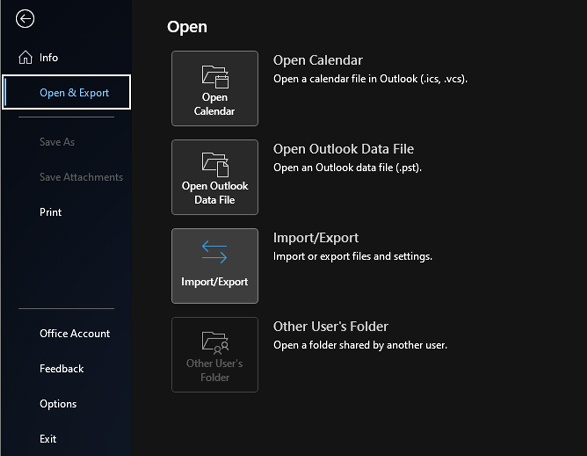Click the Open Outlook Data File heading
Viewport: 587px width, 456px height.
[343, 149]
